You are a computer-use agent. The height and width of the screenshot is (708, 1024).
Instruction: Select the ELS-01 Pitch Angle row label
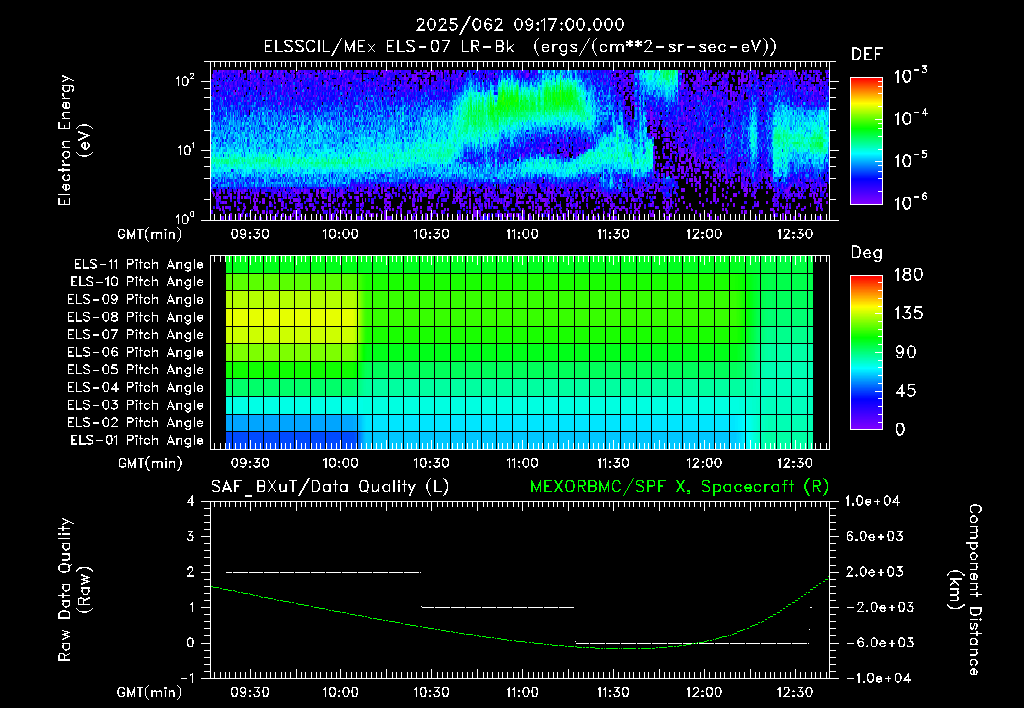coord(137,440)
